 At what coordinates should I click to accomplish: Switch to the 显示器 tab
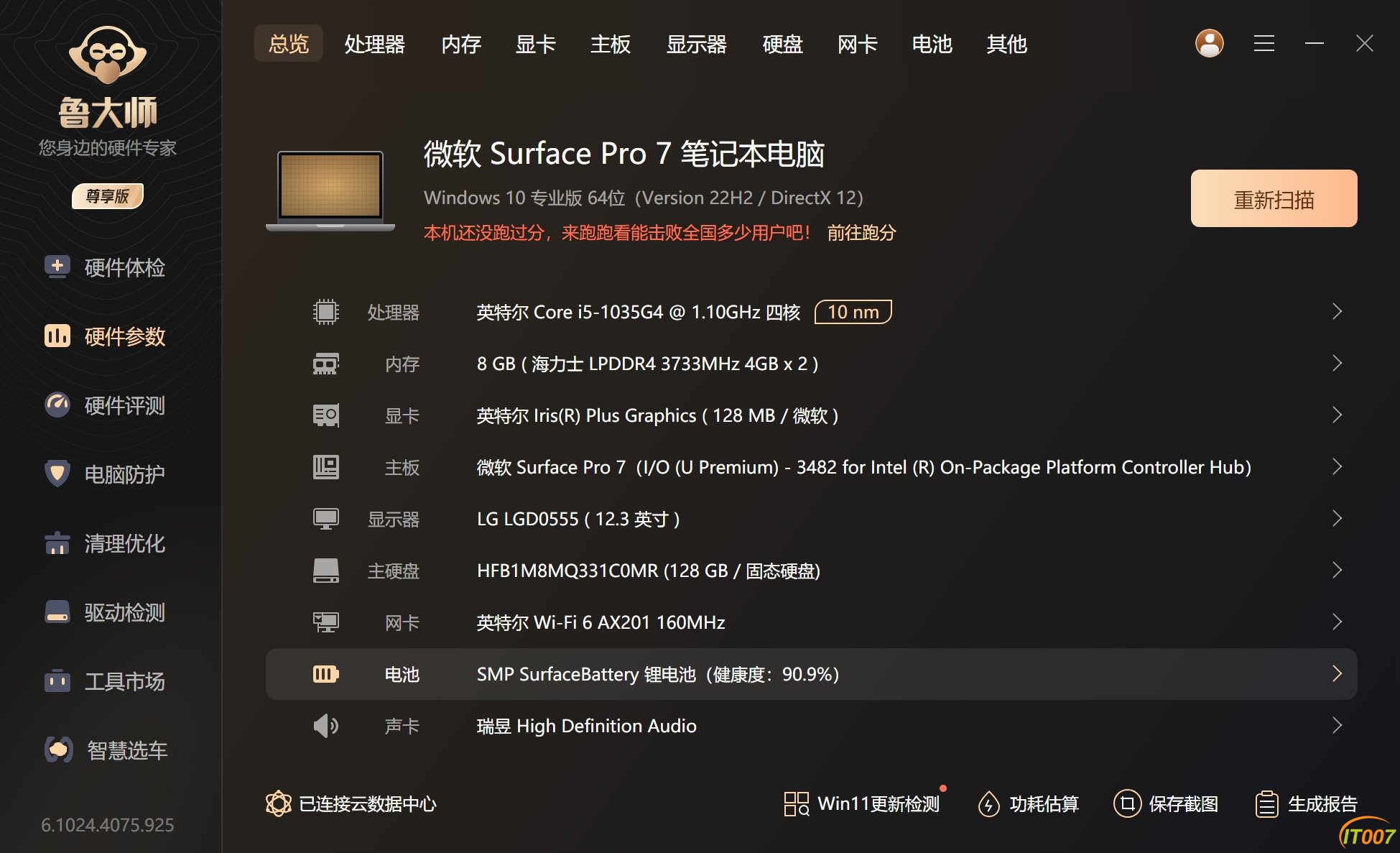[x=697, y=44]
